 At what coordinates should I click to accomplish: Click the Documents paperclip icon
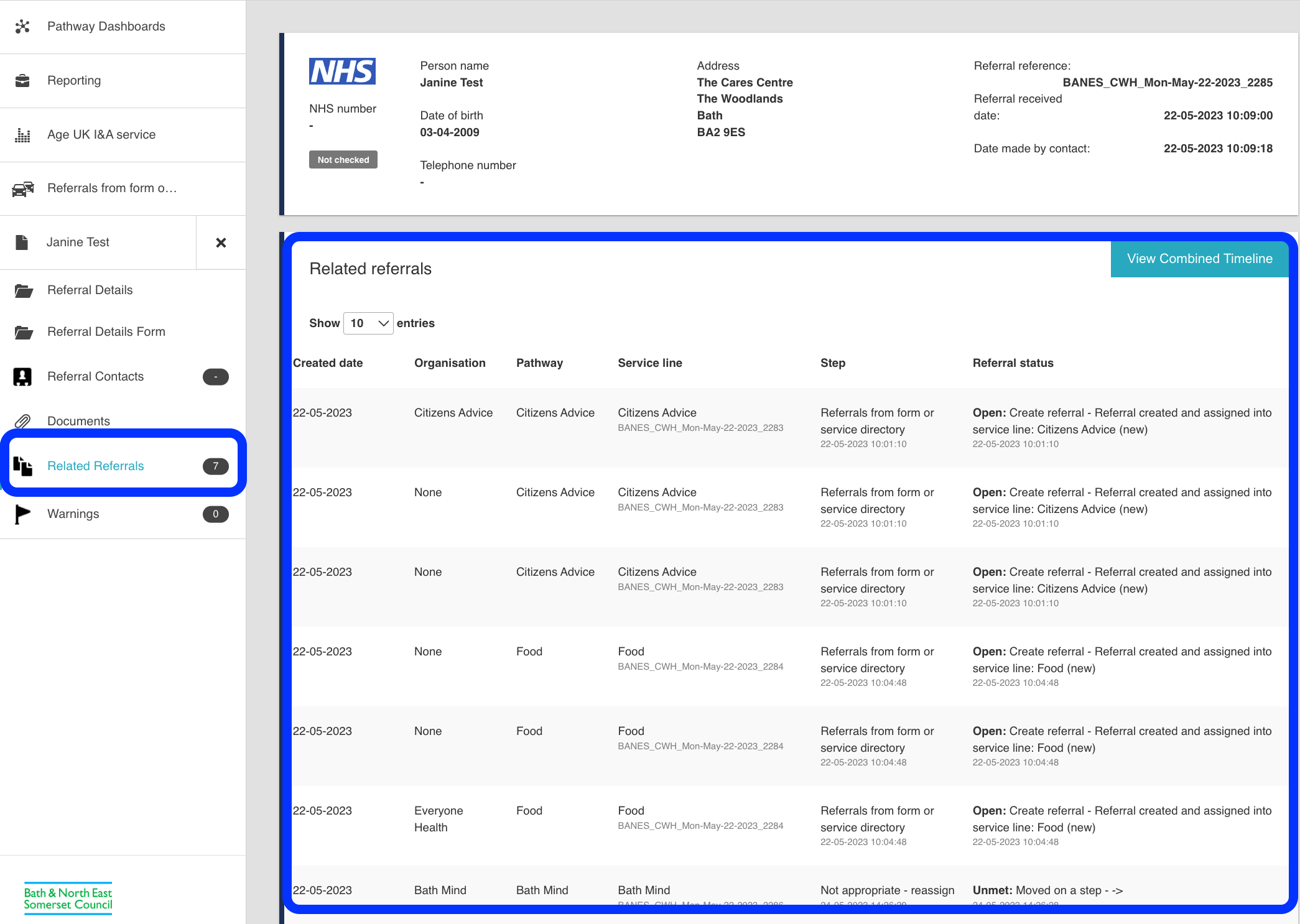(x=22, y=421)
